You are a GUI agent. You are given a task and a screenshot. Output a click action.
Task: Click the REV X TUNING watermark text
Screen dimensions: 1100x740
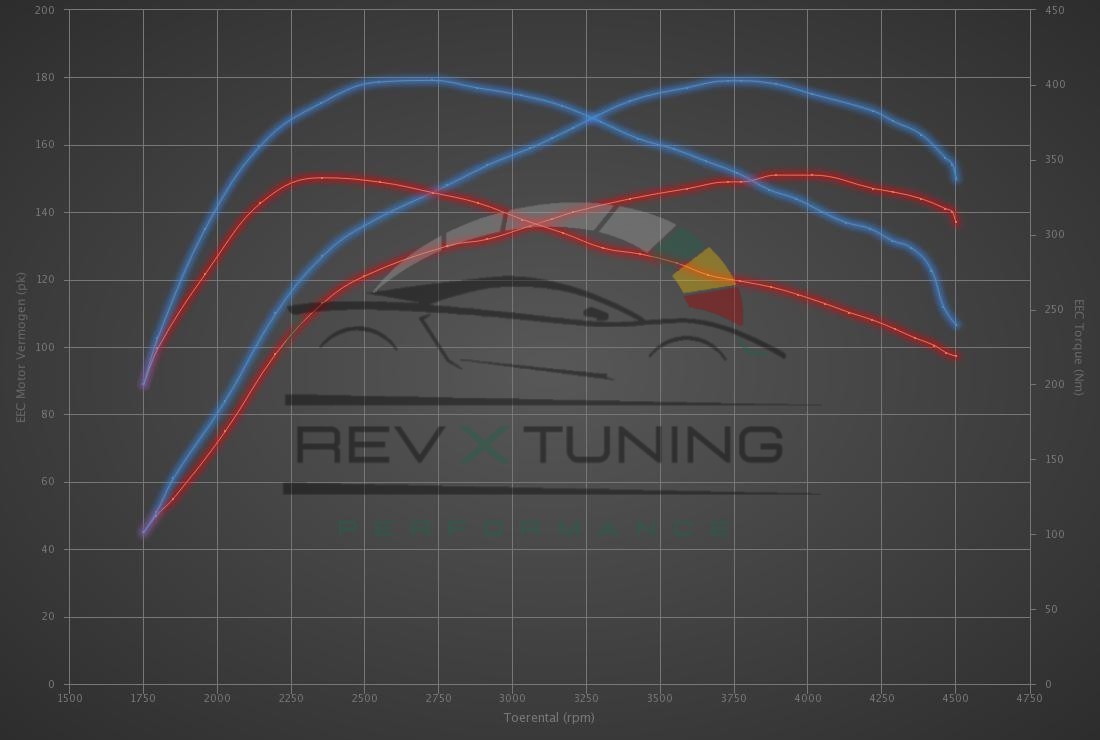[540, 445]
